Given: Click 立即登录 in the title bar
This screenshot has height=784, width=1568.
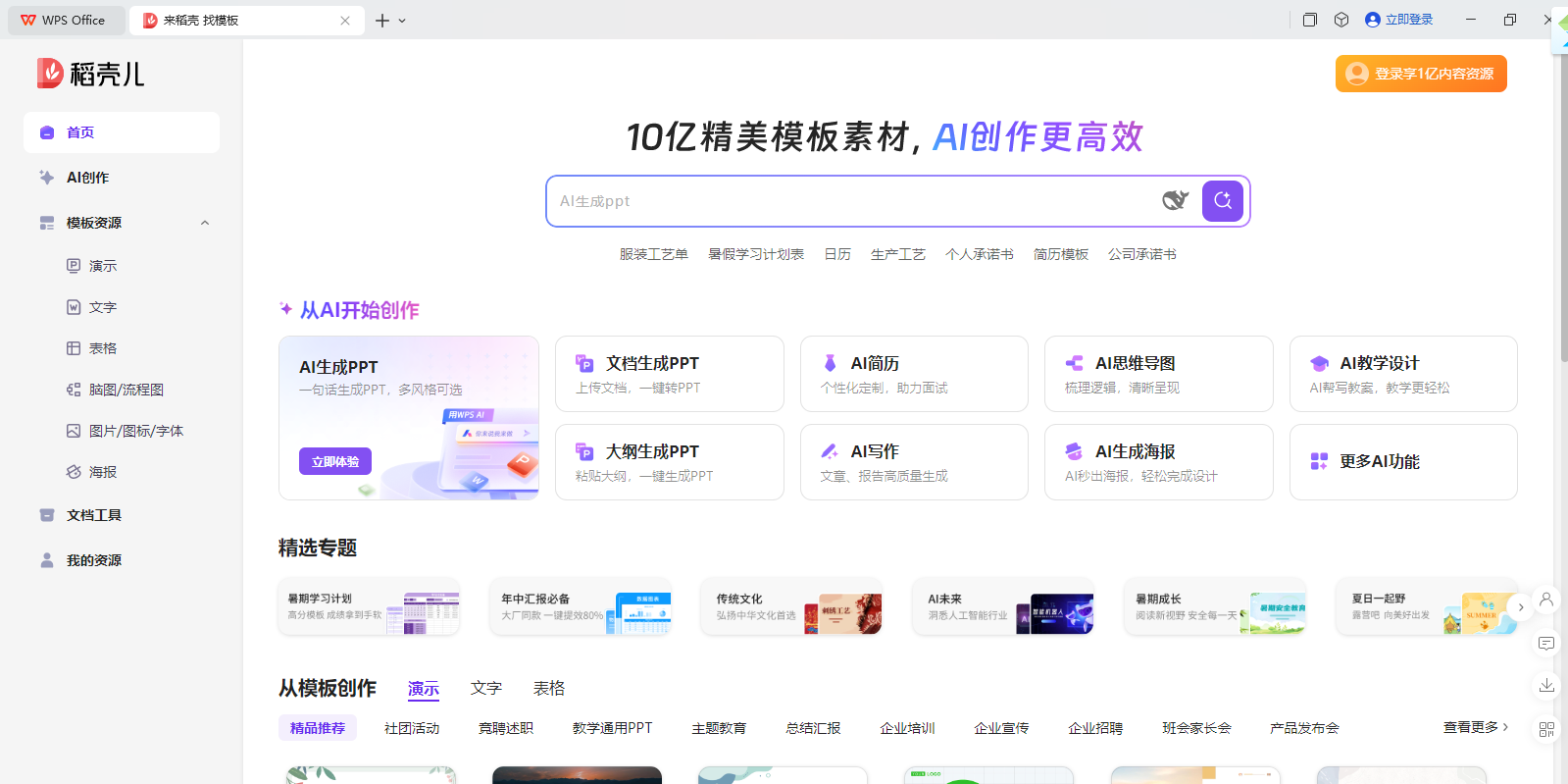Looking at the screenshot, I should [1399, 20].
